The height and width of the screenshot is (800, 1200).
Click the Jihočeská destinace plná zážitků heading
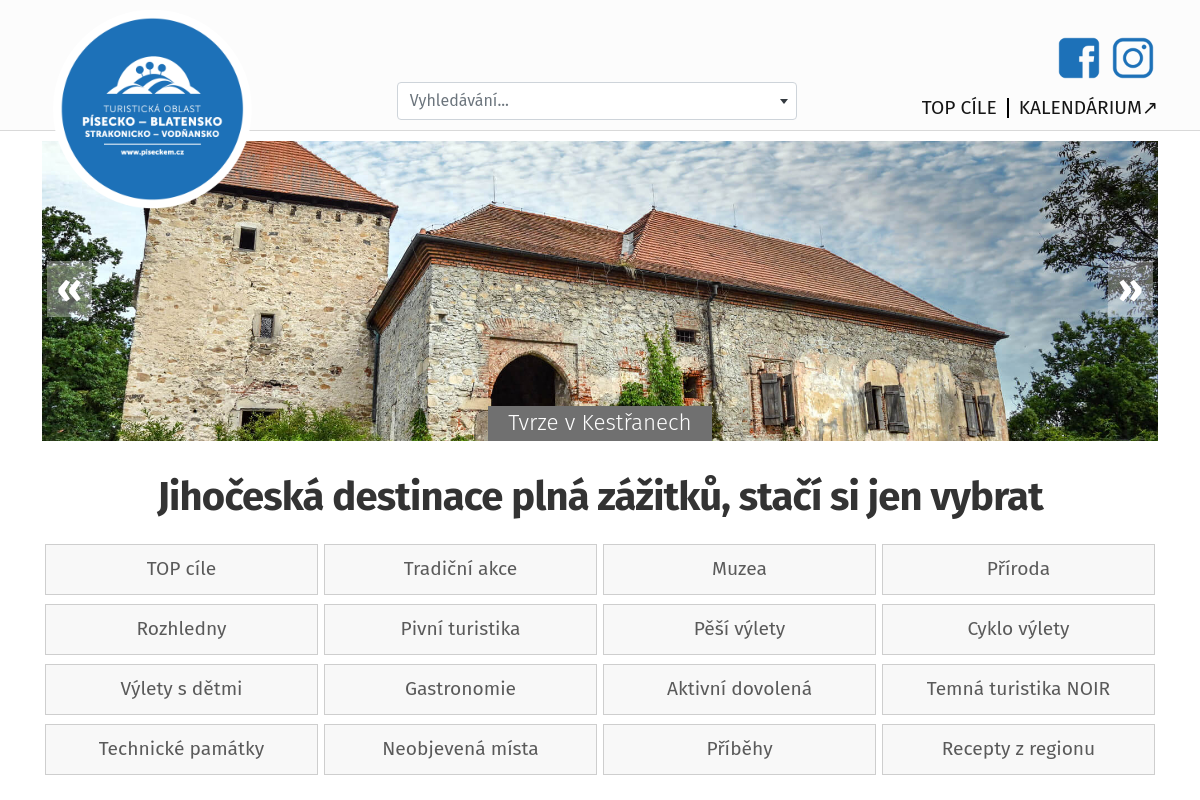point(600,497)
